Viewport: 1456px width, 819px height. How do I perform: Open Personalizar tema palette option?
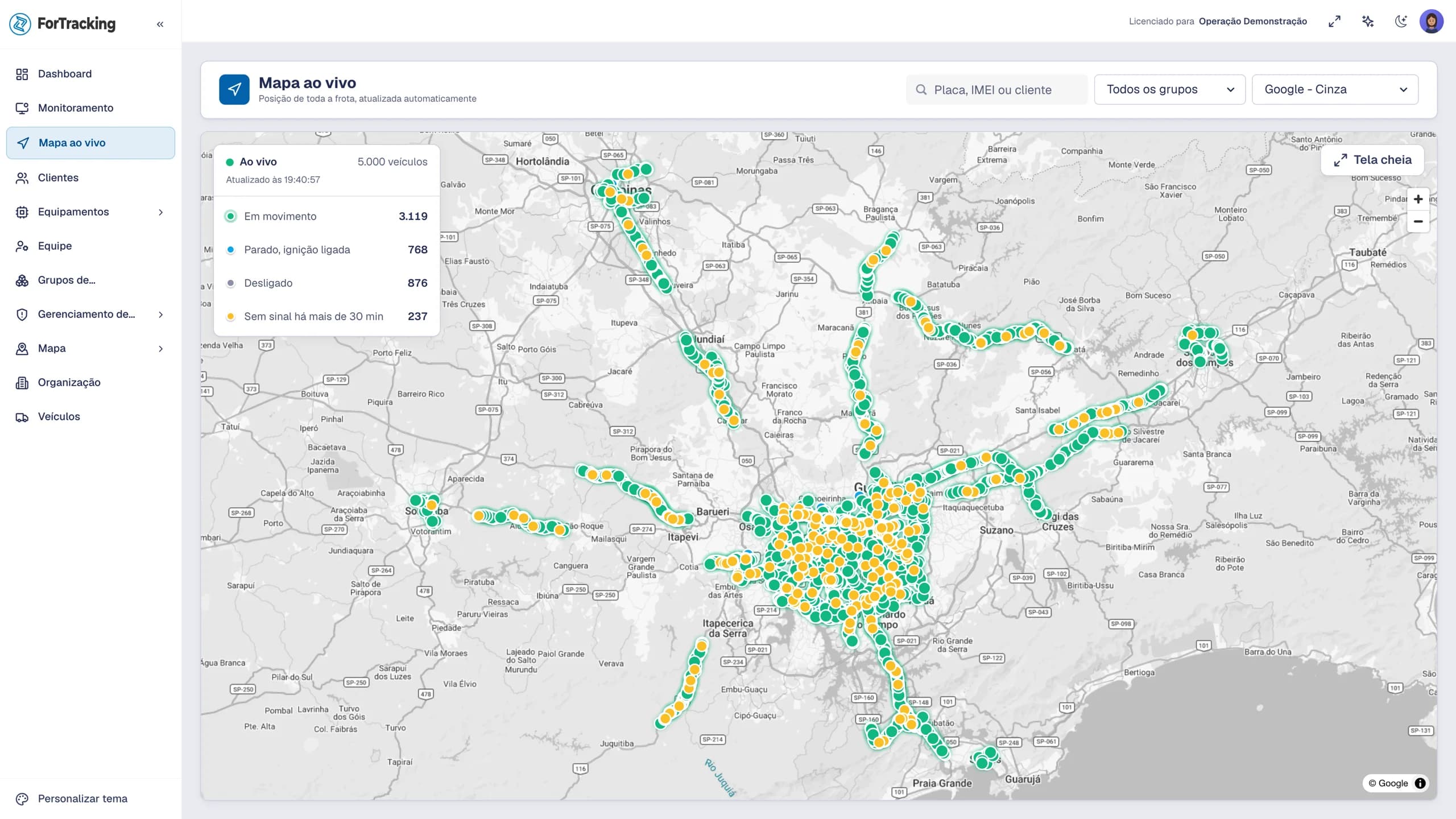(90, 799)
